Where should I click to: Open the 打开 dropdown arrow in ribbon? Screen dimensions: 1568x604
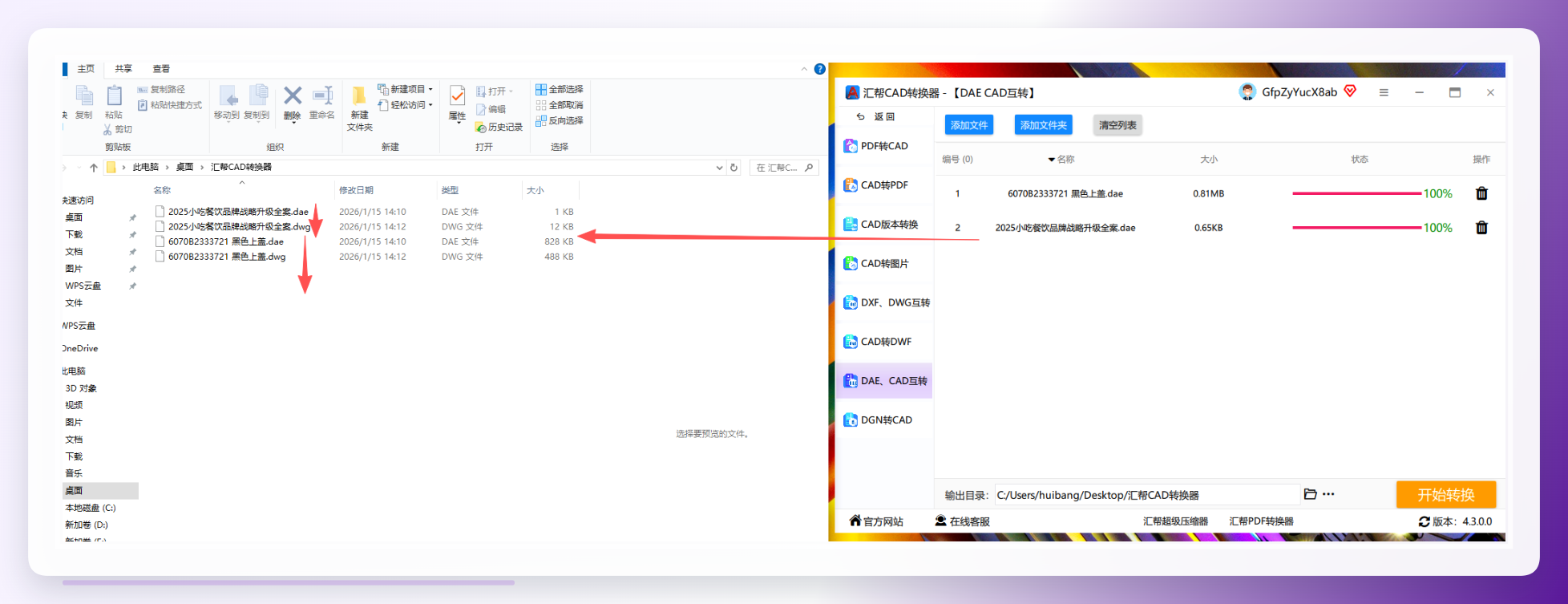pos(511,91)
